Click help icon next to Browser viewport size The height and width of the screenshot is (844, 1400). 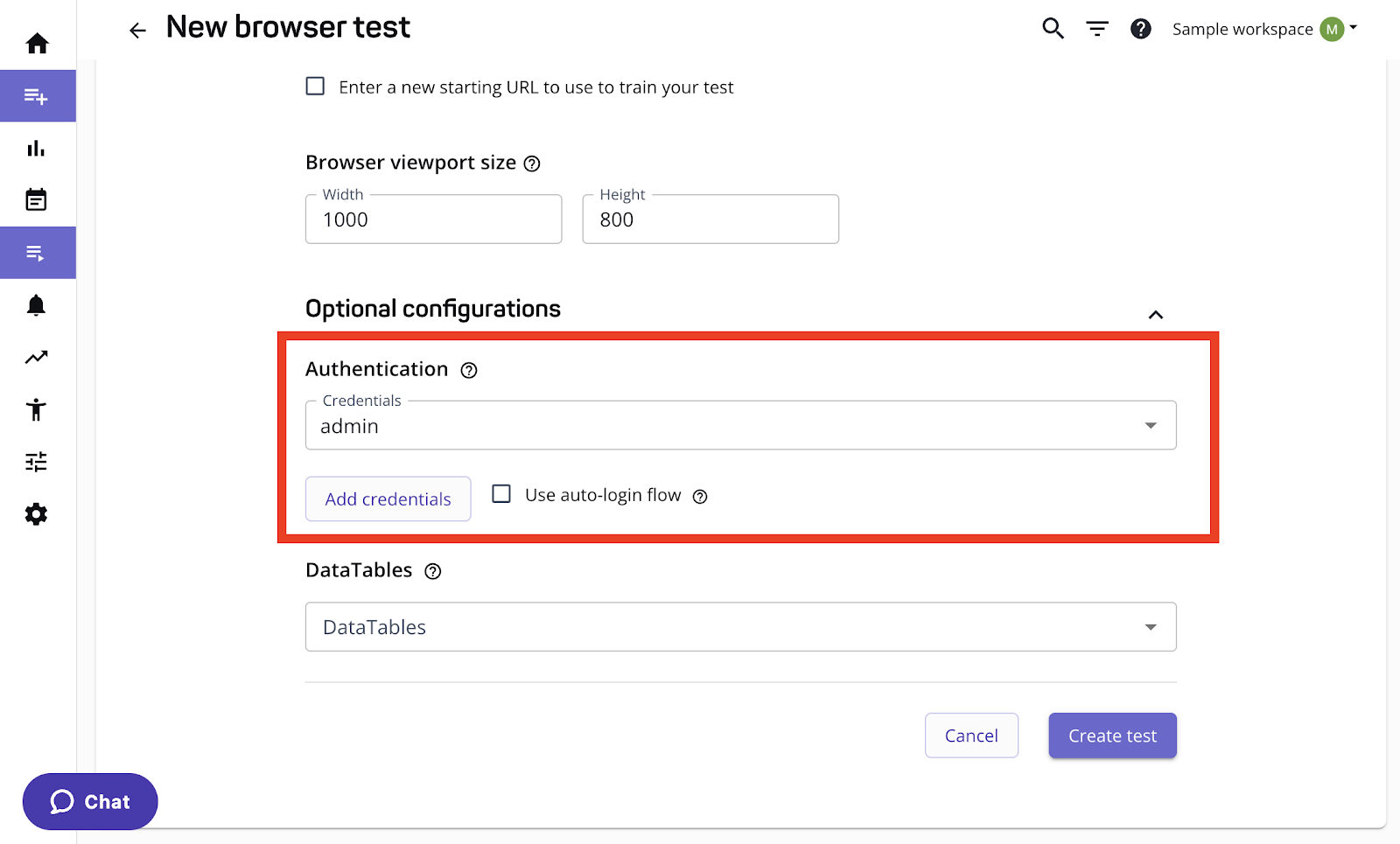pyautogui.click(x=532, y=164)
